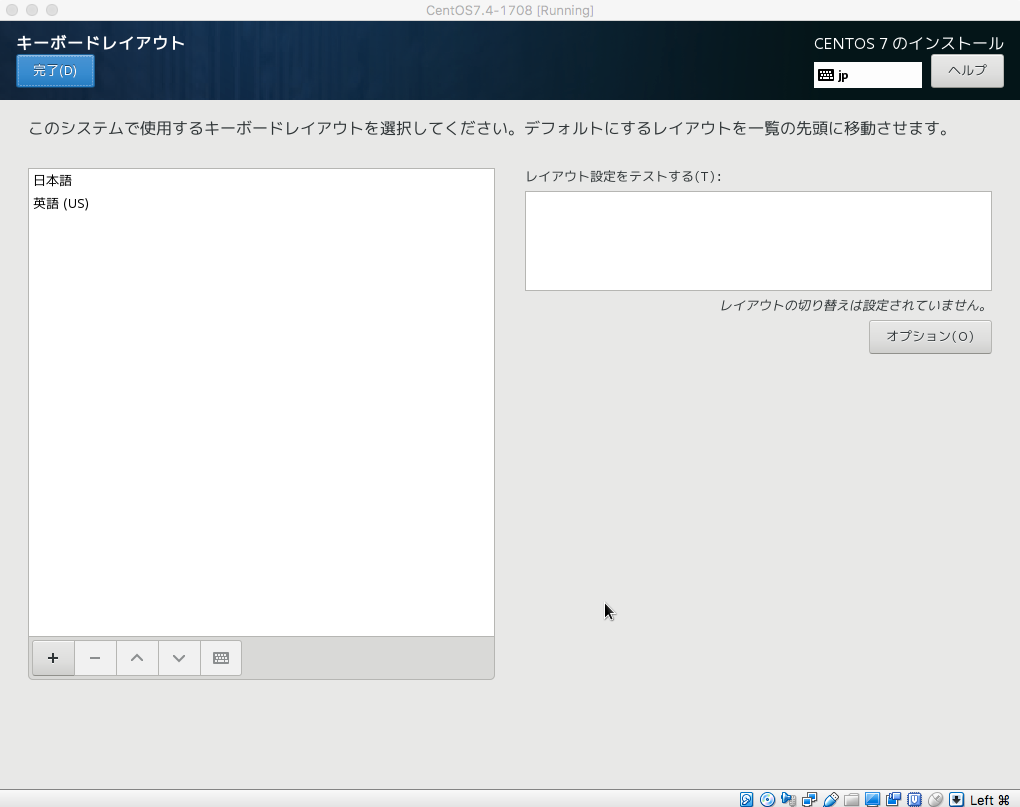1020x807 pixels.
Task: Toggle mouse integration status icon
Action: pyautogui.click(x=937, y=799)
